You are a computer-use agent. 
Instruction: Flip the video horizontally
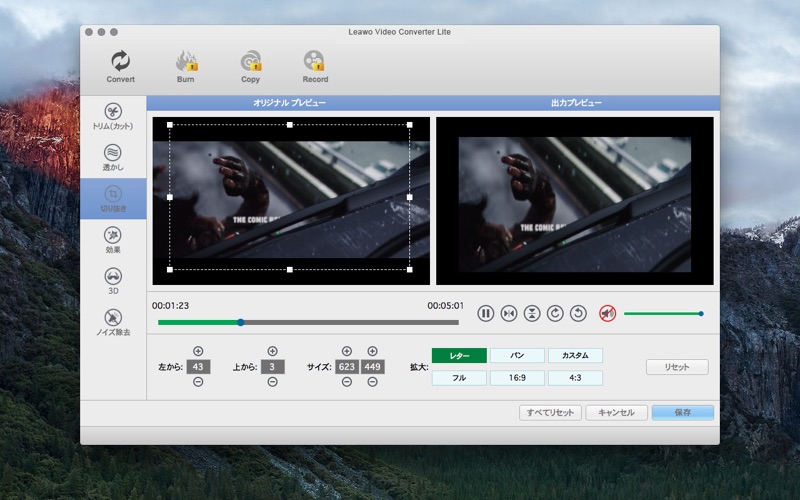coord(509,313)
